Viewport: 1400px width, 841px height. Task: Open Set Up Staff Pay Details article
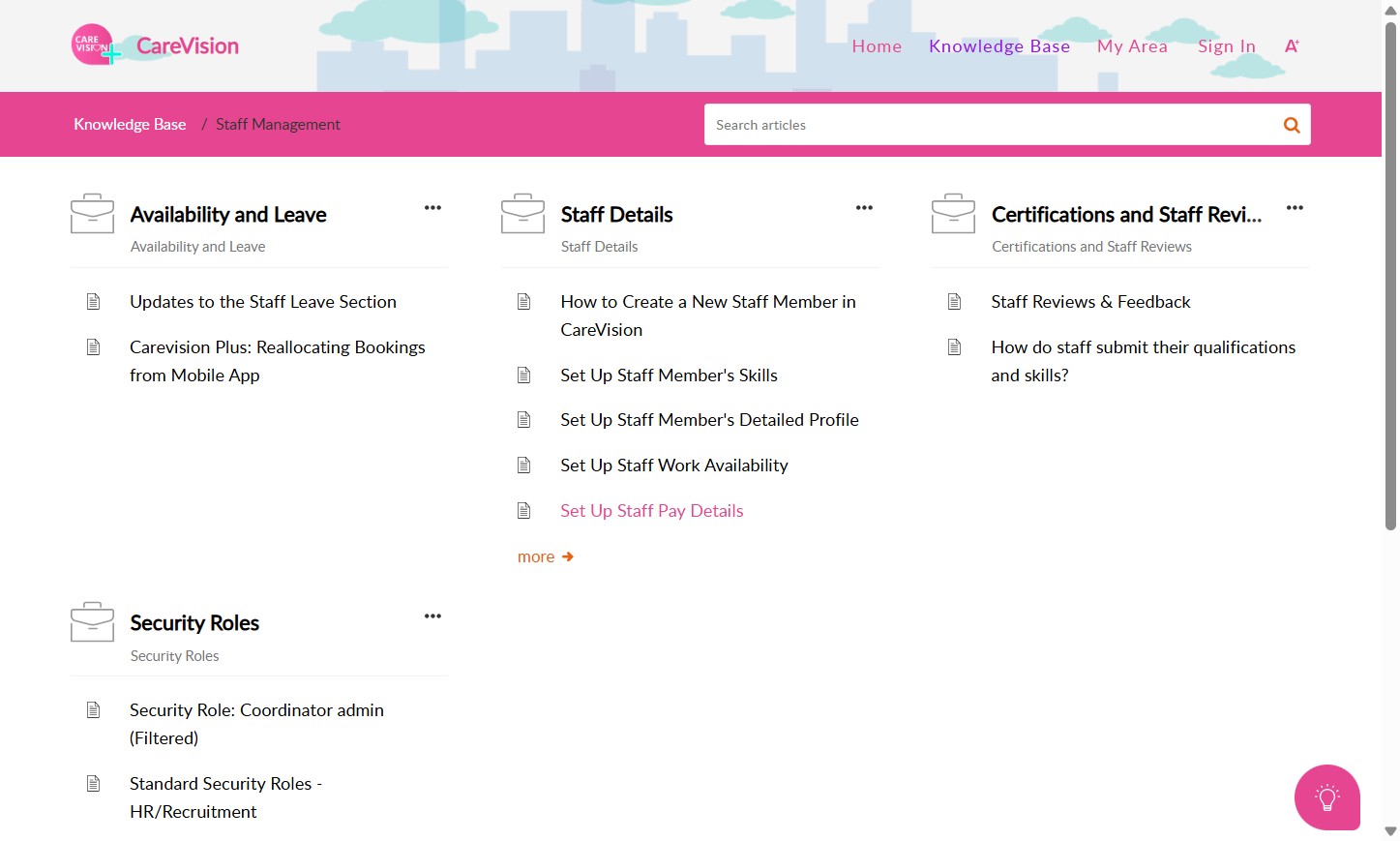[x=651, y=511]
